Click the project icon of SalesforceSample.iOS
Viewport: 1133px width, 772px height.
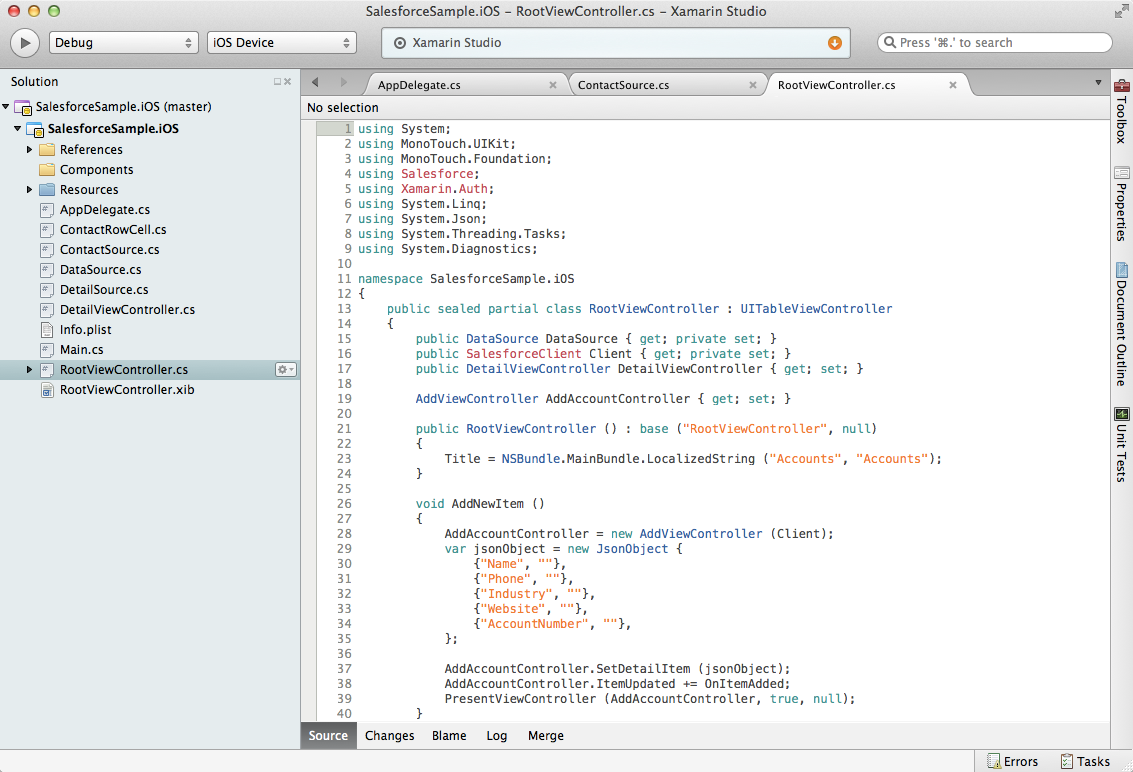(35, 129)
